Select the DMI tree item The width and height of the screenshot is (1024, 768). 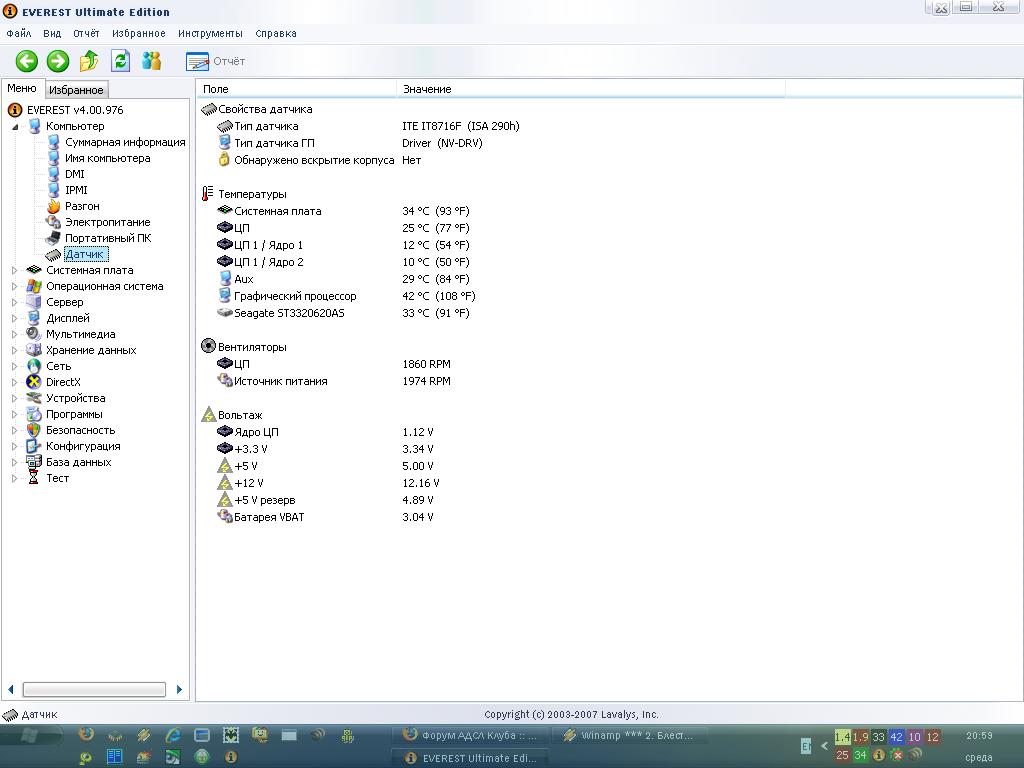click(74, 174)
